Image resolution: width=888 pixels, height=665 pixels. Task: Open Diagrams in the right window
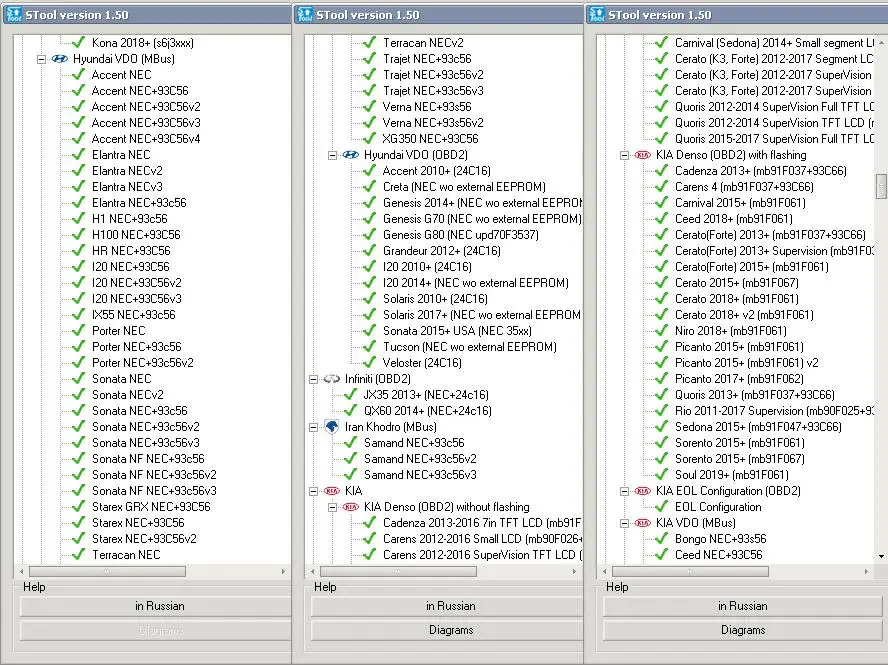(x=742, y=630)
